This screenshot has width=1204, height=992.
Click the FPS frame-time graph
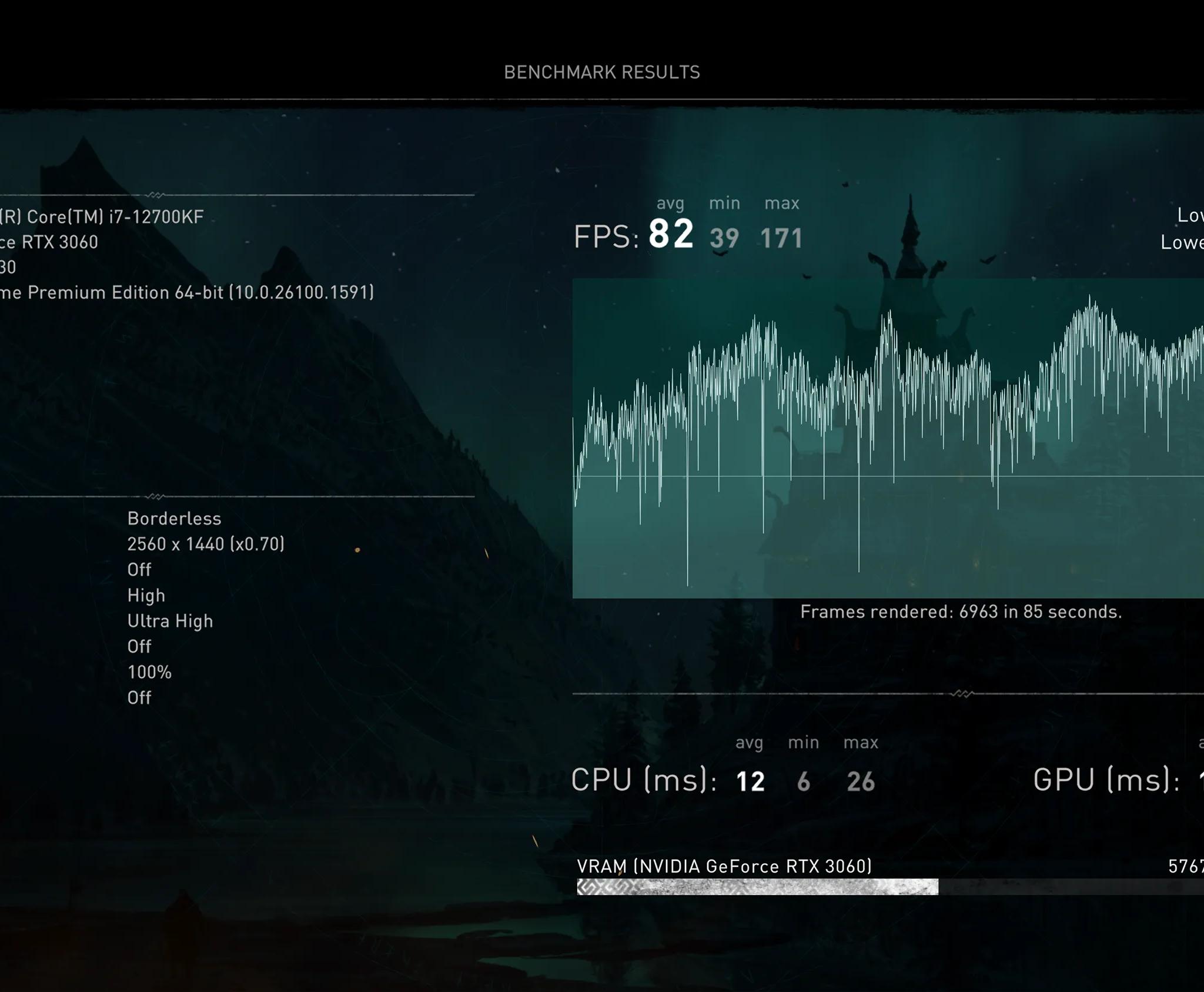888,438
